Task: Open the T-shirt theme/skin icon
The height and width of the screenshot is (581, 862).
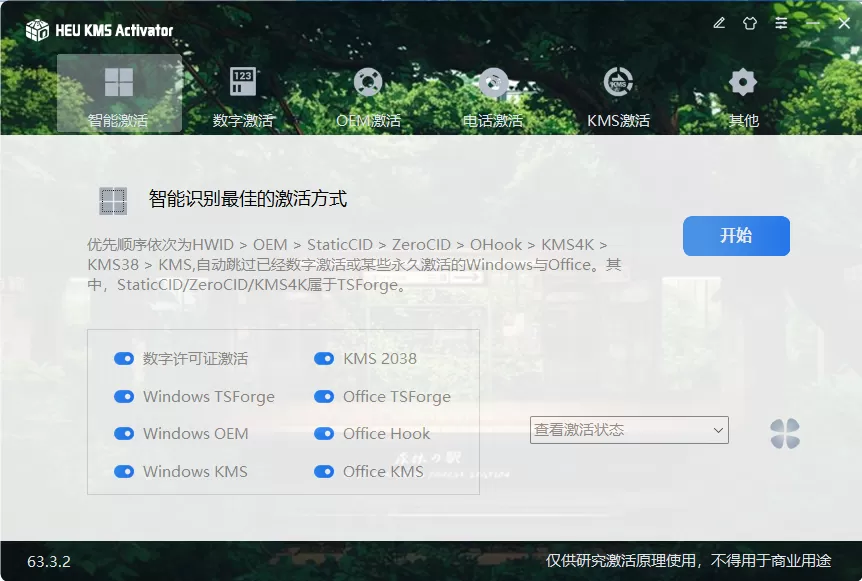Action: (750, 22)
